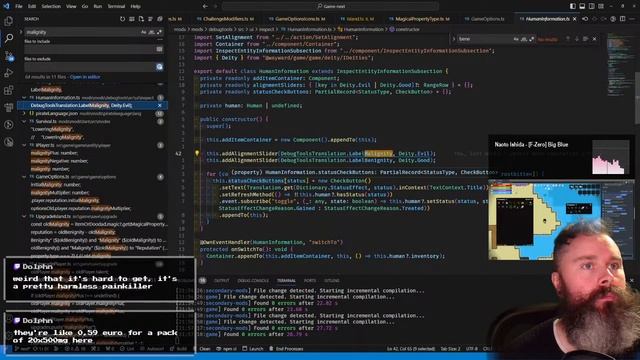This screenshot has height=360, width=640.
Task: Go to next find match arrow
Action: [576, 39]
